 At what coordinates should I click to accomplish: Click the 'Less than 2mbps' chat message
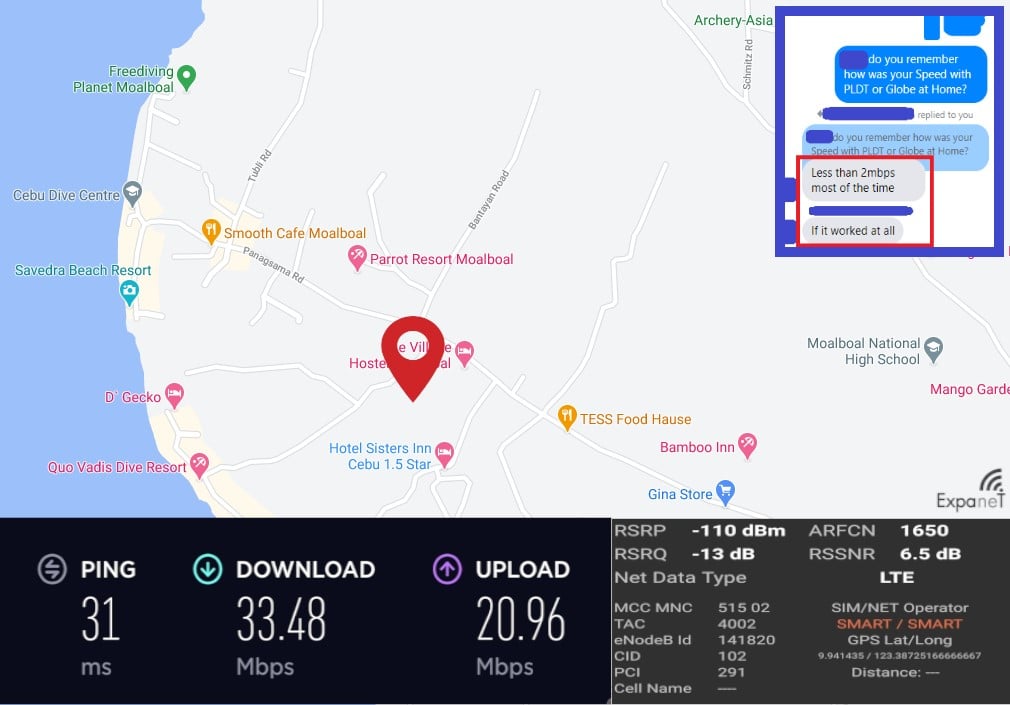863,180
